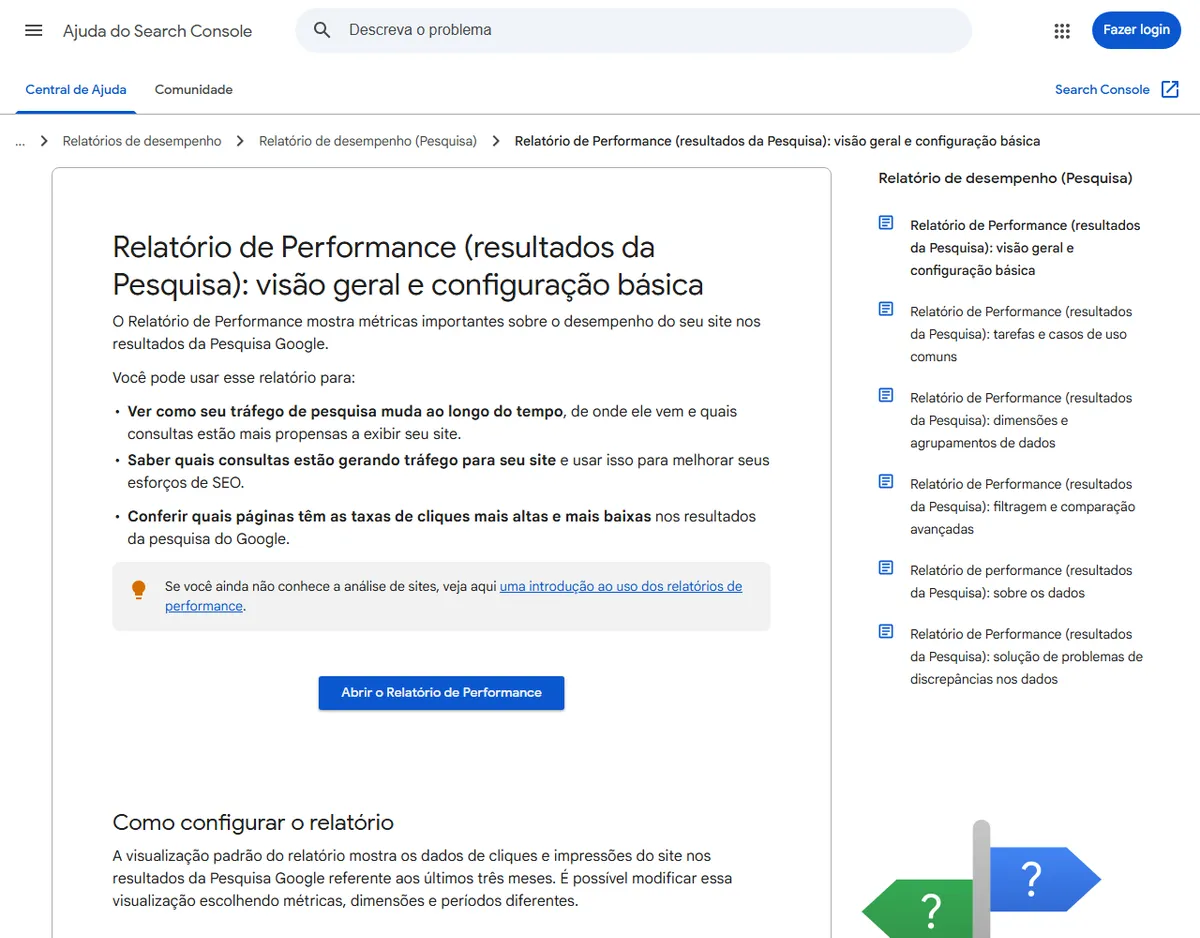Click the blue question-mark signpost arrow
This screenshot has width=1200, height=938.
click(1044, 879)
